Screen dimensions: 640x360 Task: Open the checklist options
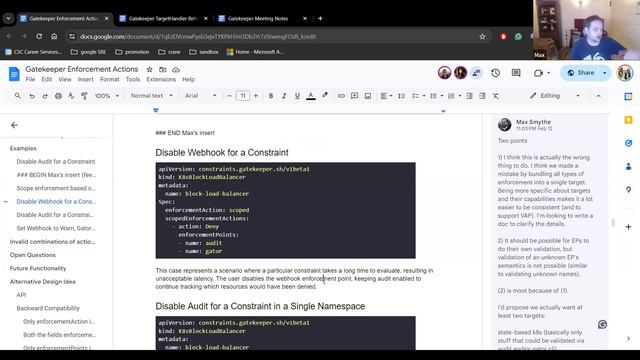tap(418, 96)
